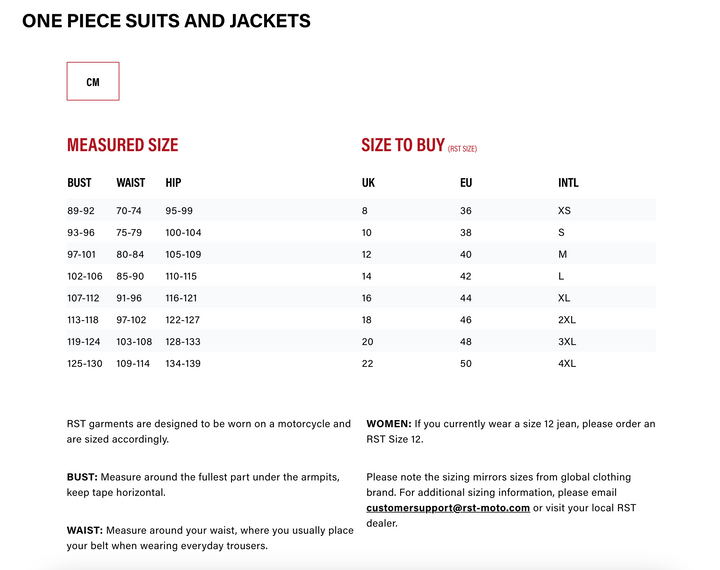The height and width of the screenshot is (570, 720).
Task: Select the 89-92 bust measurement cell
Action: [x=80, y=211]
